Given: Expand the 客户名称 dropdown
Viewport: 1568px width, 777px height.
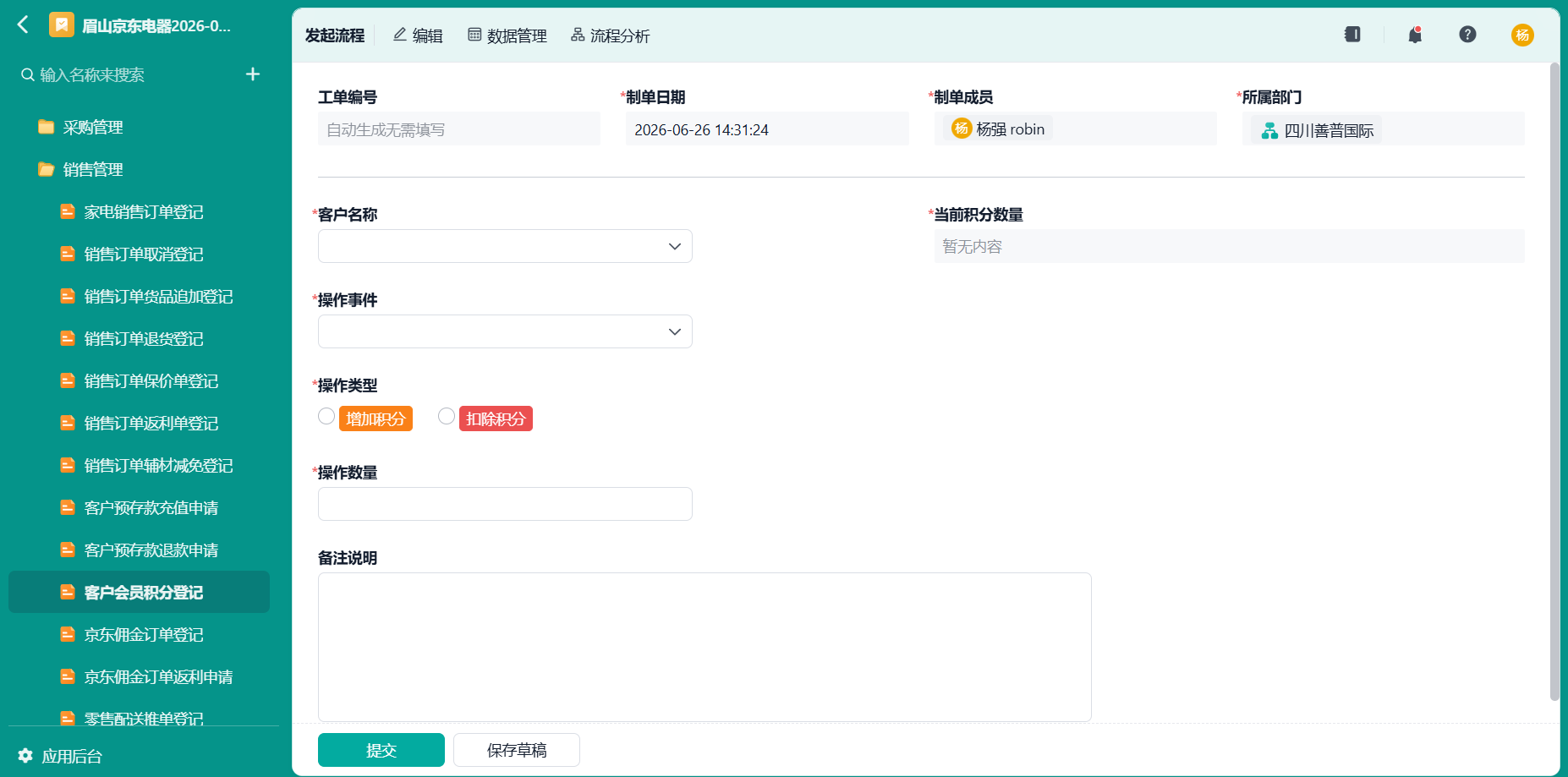Looking at the screenshot, I should (x=505, y=246).
